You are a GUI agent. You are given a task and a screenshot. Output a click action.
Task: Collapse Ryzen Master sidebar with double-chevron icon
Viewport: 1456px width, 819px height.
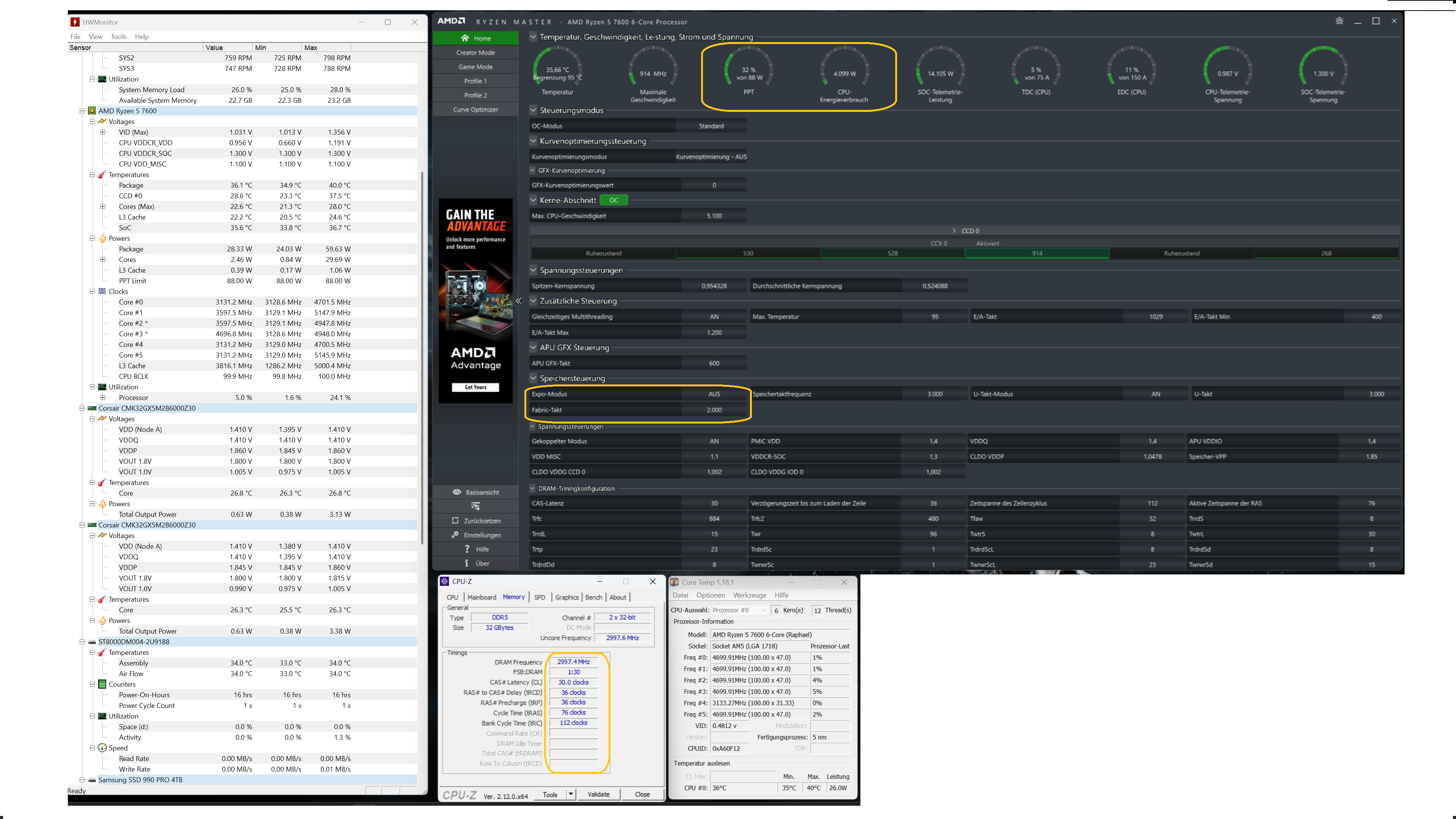point(518,301)
